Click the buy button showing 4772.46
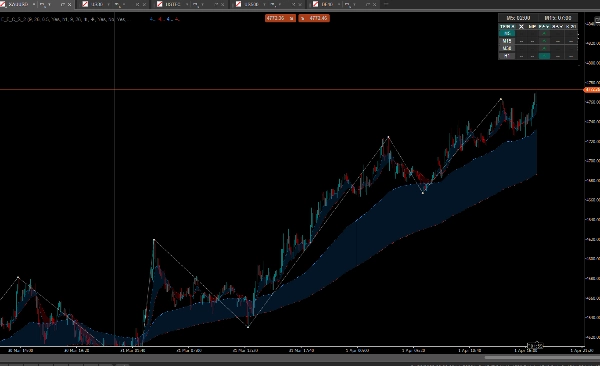The image size is (600, 366). [x=314, y=18]
